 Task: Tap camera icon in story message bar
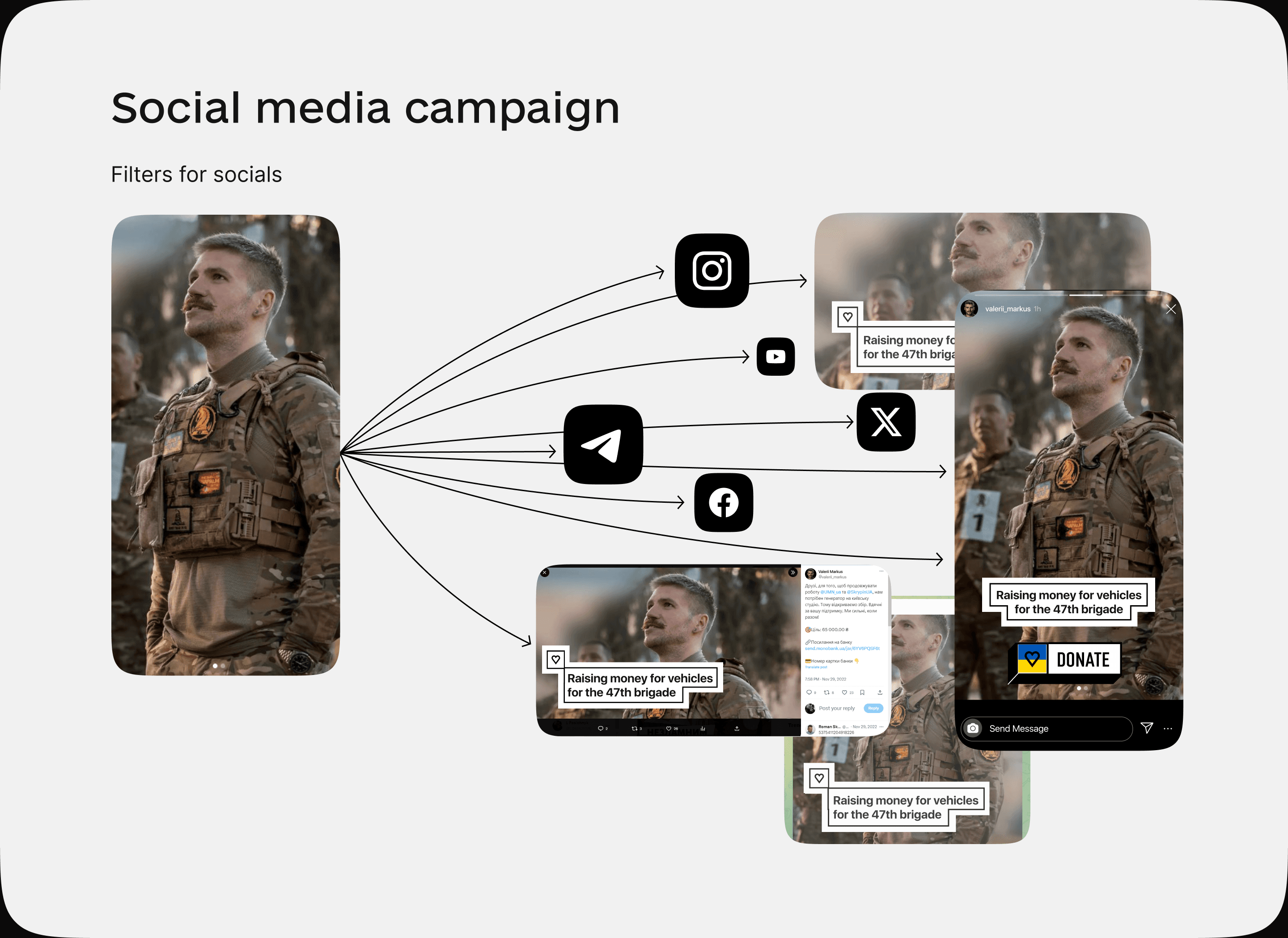click(972, 728)
